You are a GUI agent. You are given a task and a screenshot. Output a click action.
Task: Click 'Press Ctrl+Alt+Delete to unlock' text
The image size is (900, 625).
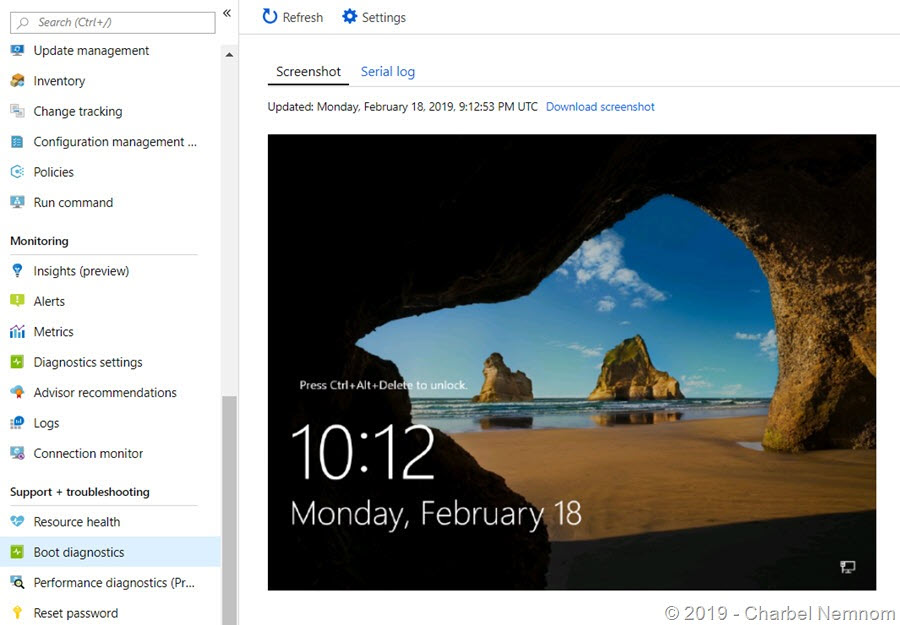click(x=383, y=385)
